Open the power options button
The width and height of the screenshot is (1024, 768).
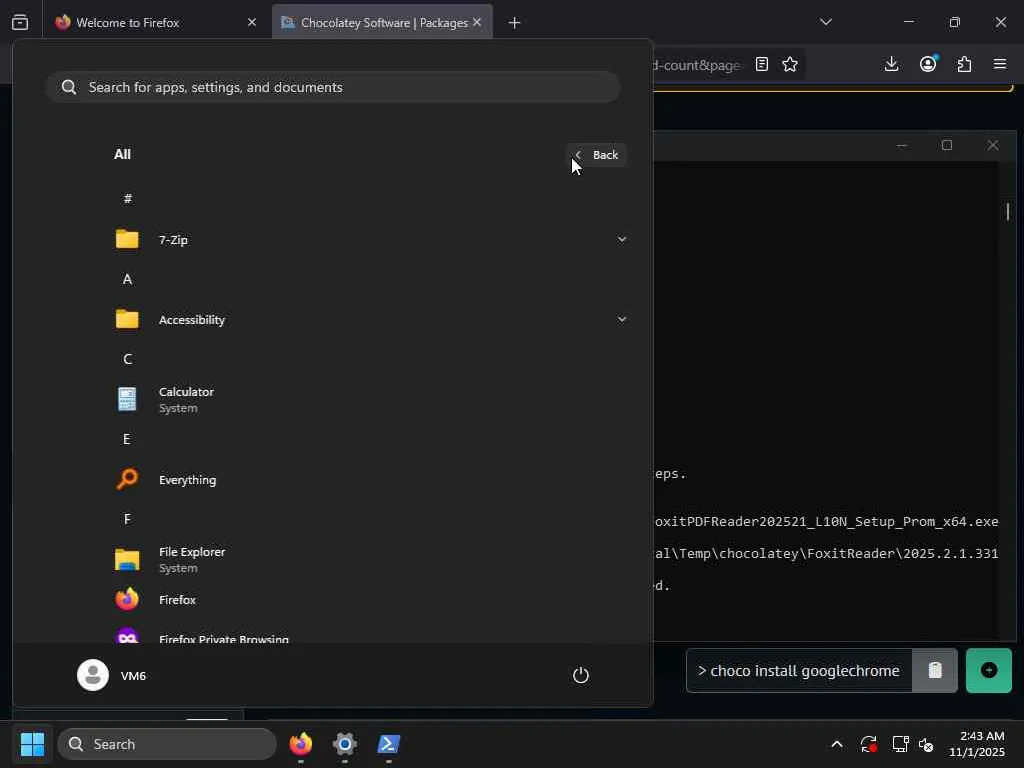tap(581, 675)
